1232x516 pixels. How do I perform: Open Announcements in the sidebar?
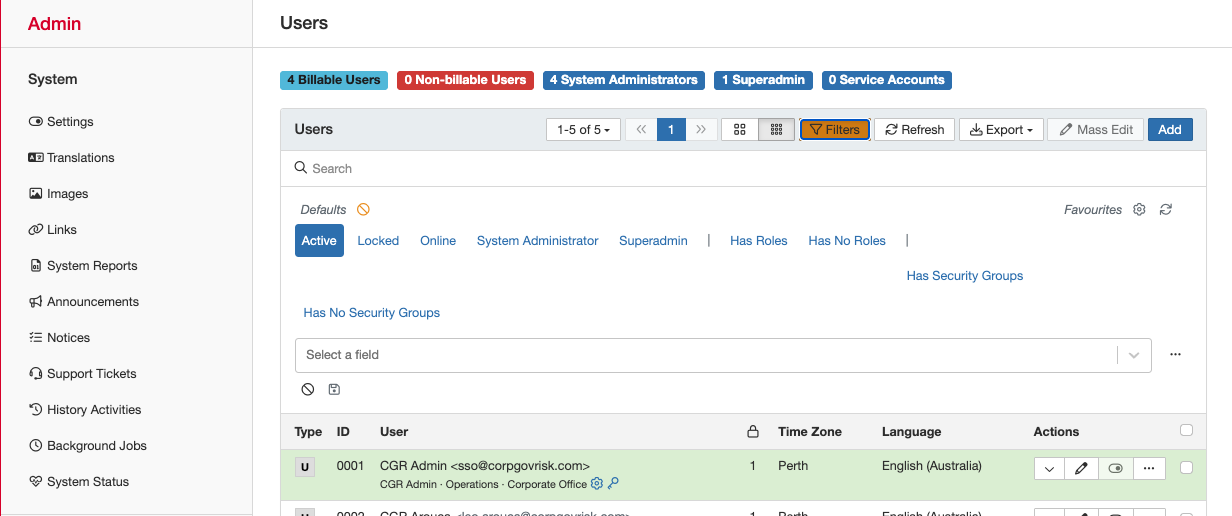(84, 302)
